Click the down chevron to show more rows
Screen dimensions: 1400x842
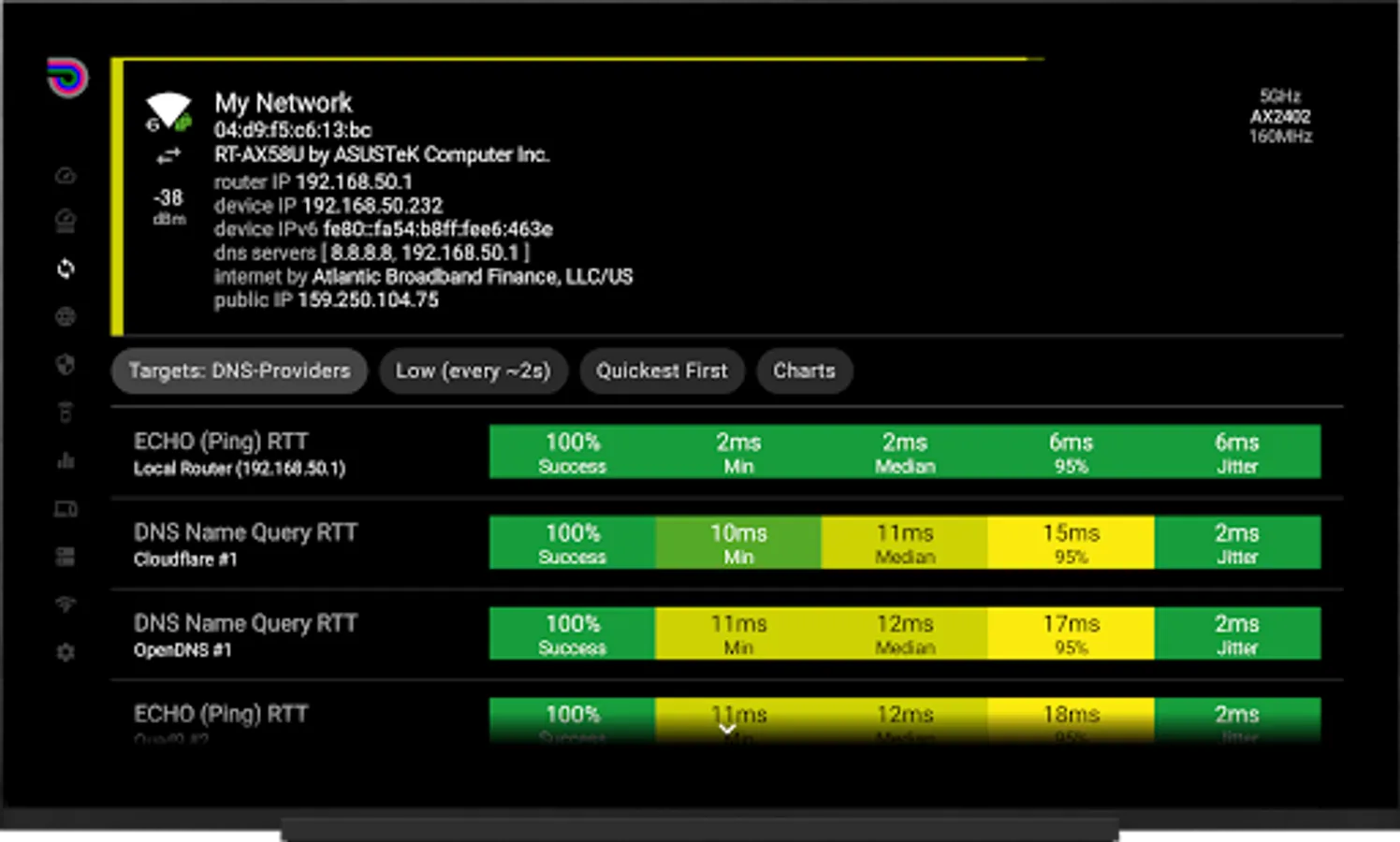pos(727,729)
